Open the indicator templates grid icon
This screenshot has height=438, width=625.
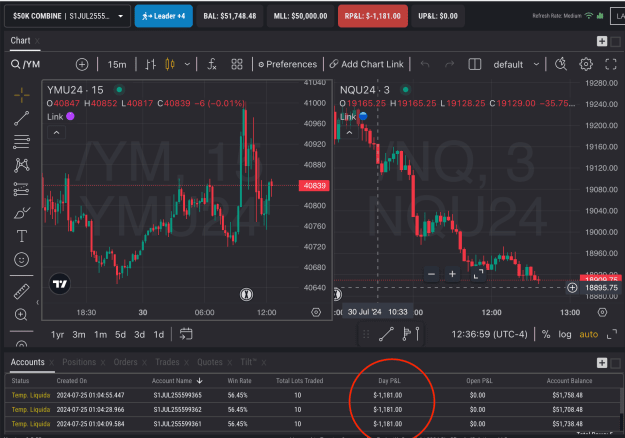[237, 64]
